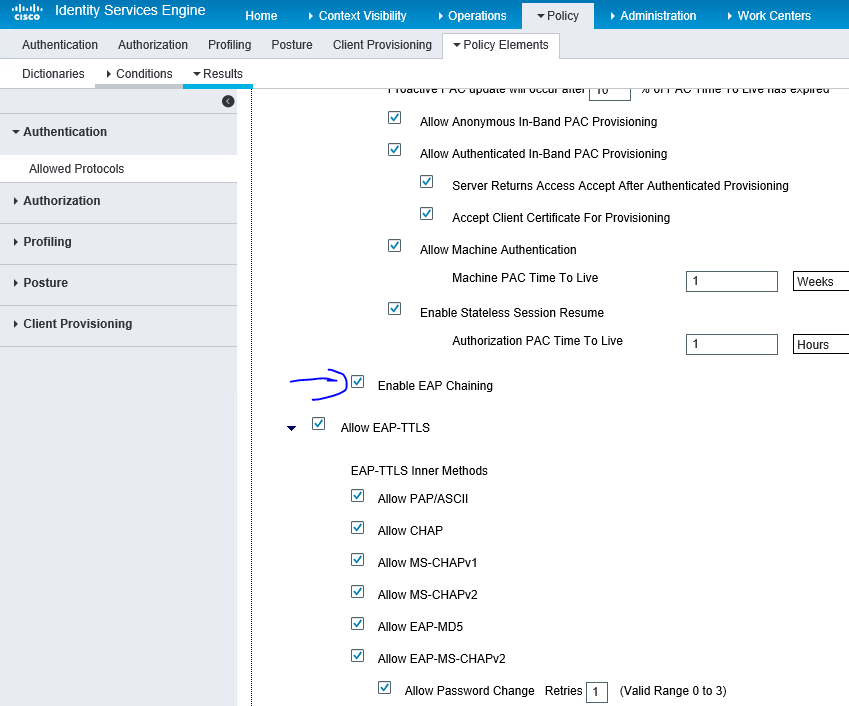Toggle Allow EAP-MS-CHAPv2 checkbox
849x706 pixels.
pyautogui.click(x=357, y=655)
